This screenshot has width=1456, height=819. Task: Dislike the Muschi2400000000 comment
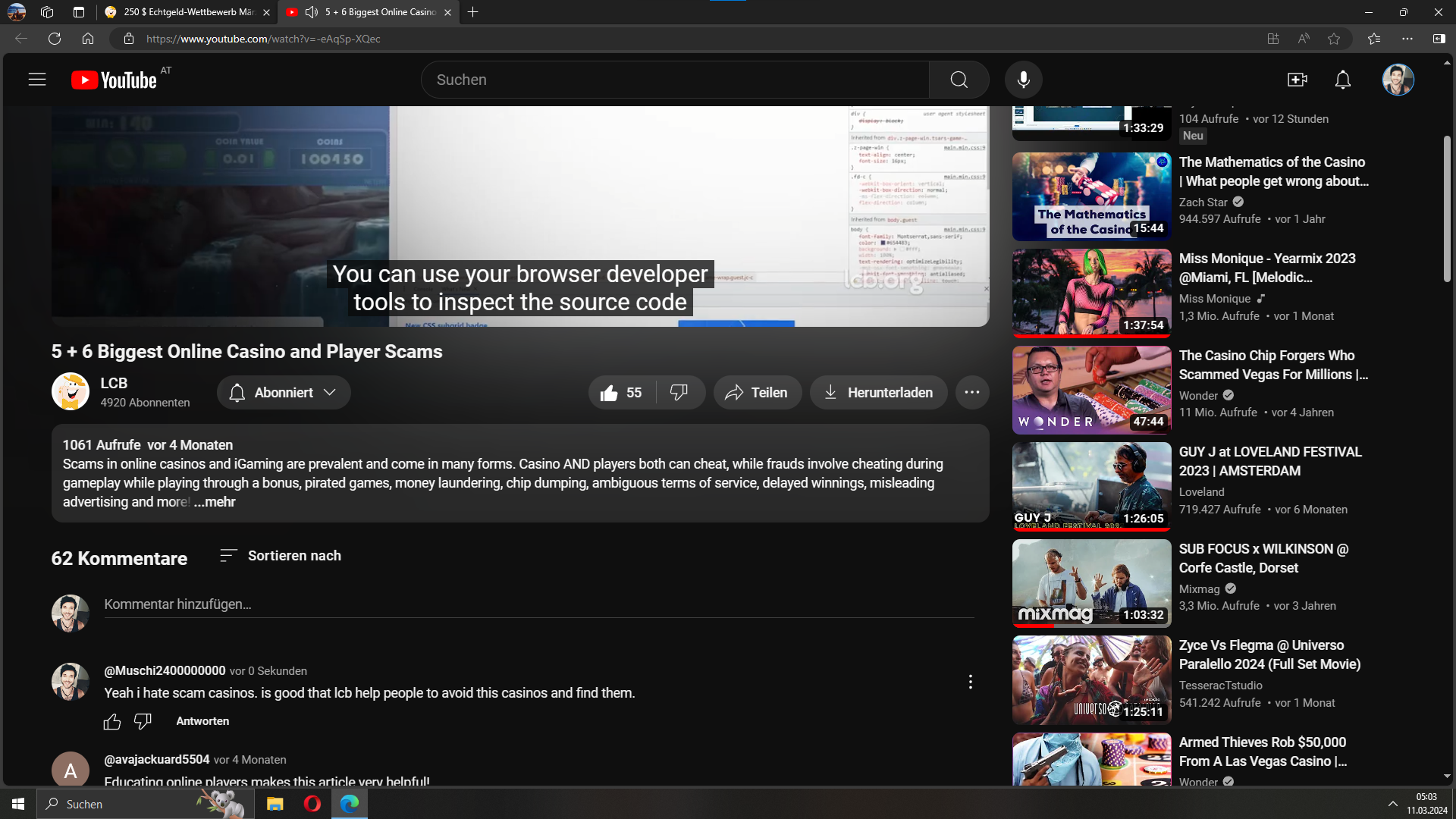coord(143,722)
